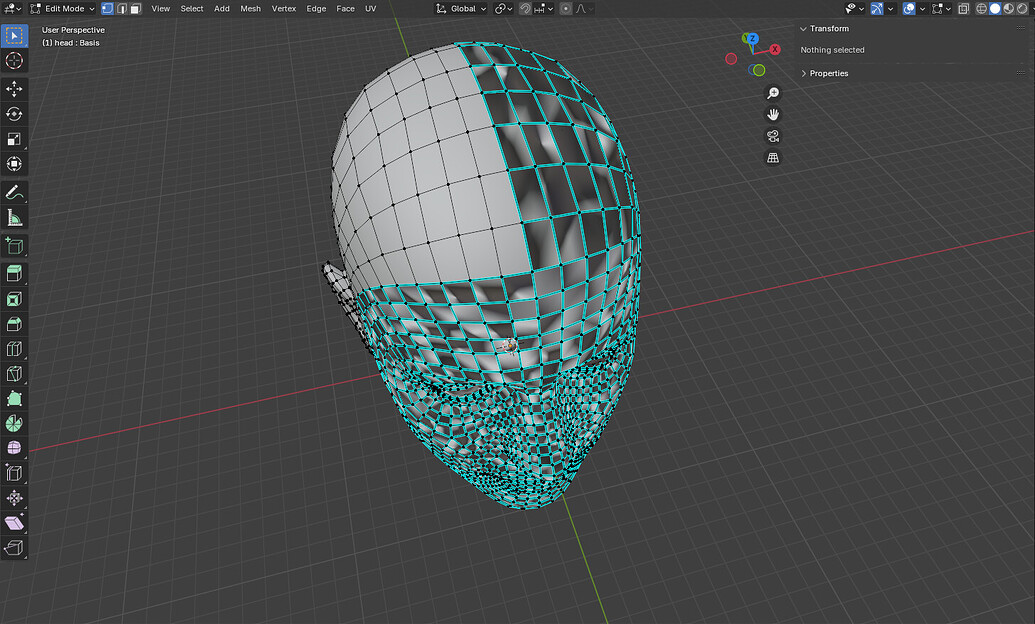
Task: Open the editor type dropdown
Action: 13,9
